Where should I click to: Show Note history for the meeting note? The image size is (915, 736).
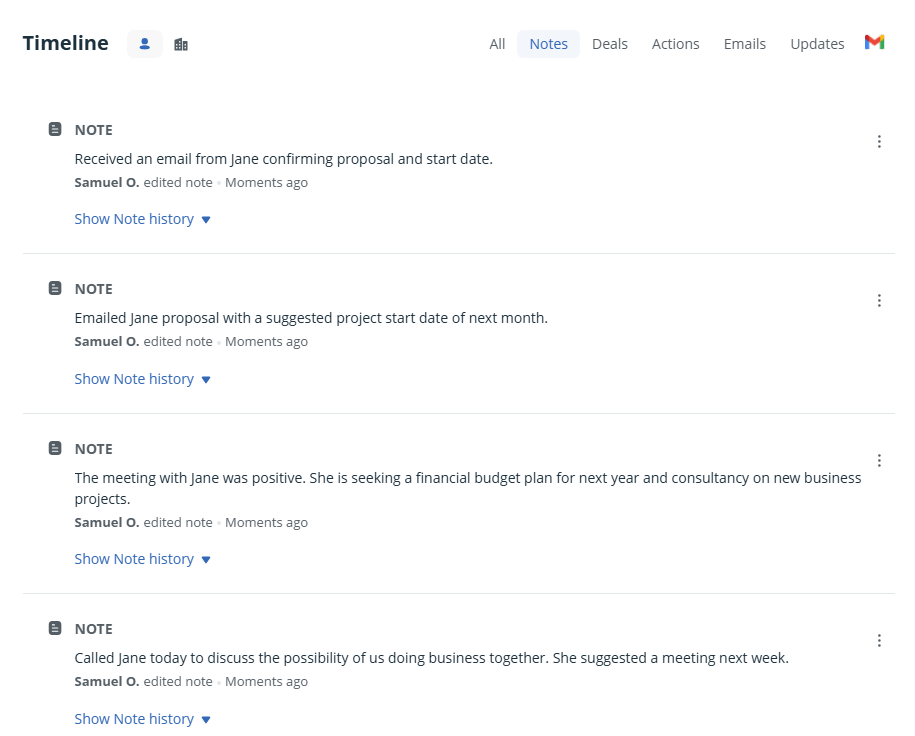pos(134,558)
